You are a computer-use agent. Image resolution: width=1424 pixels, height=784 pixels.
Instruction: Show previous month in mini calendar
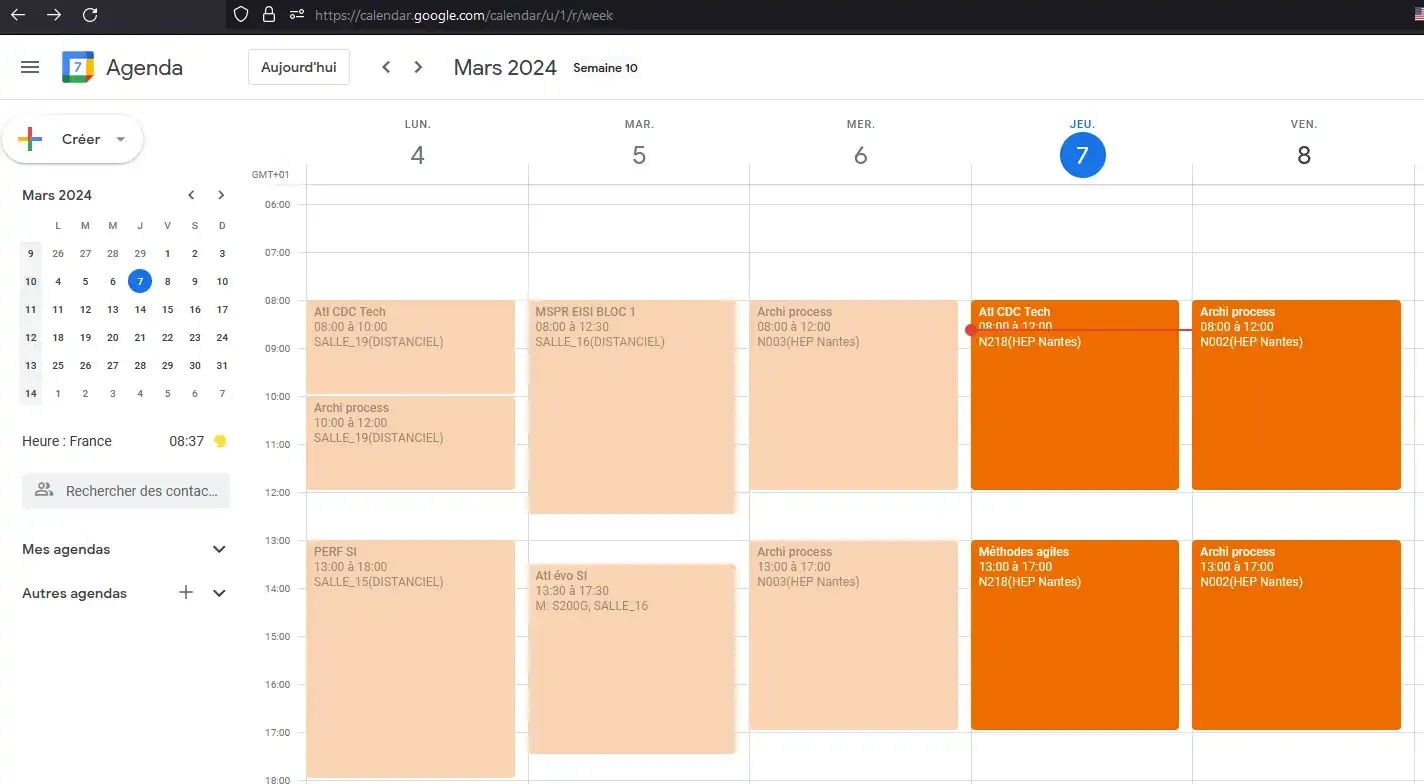pos(191,195)
